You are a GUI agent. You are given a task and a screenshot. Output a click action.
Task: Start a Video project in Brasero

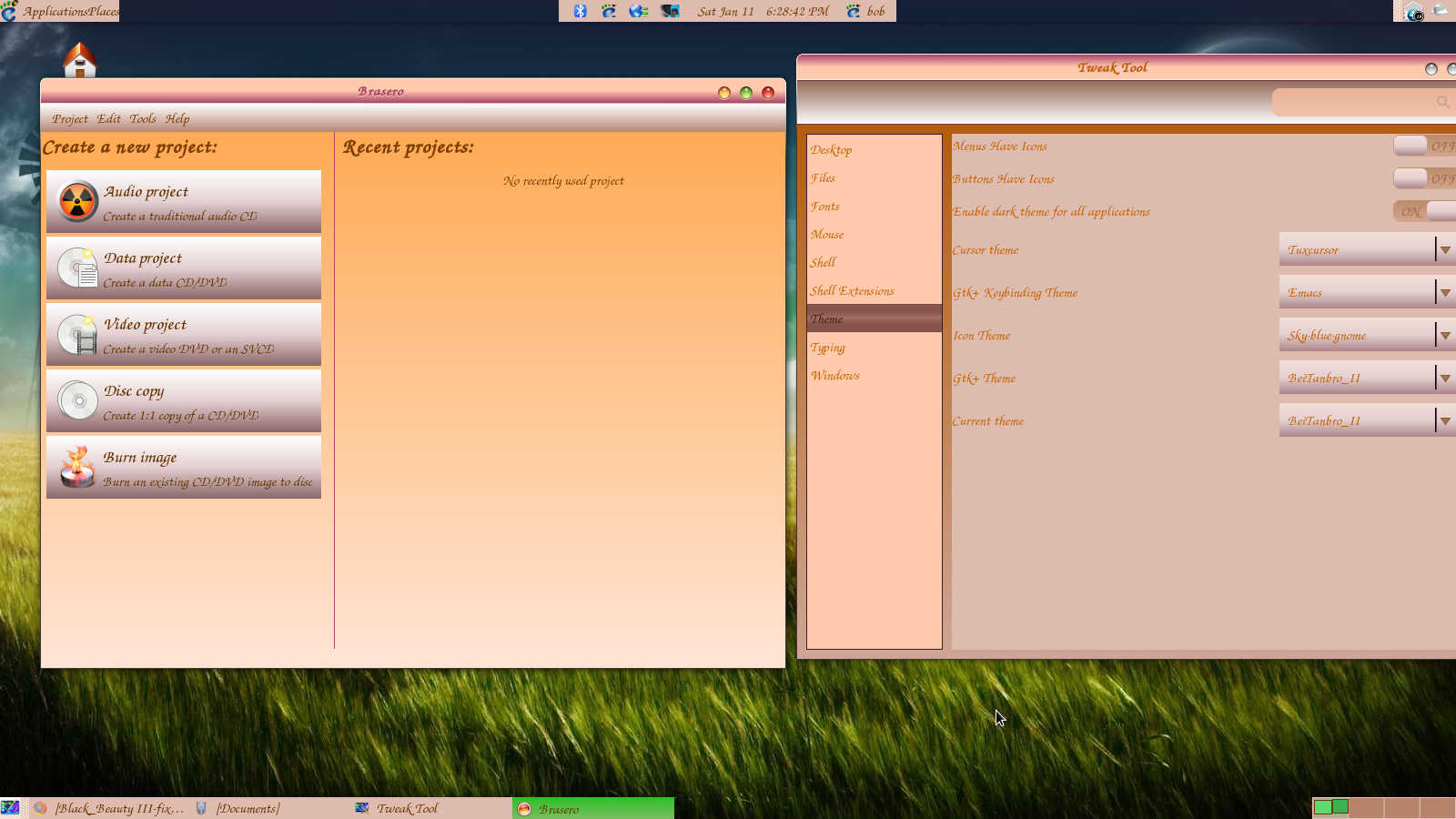click(x=184, y=334)
